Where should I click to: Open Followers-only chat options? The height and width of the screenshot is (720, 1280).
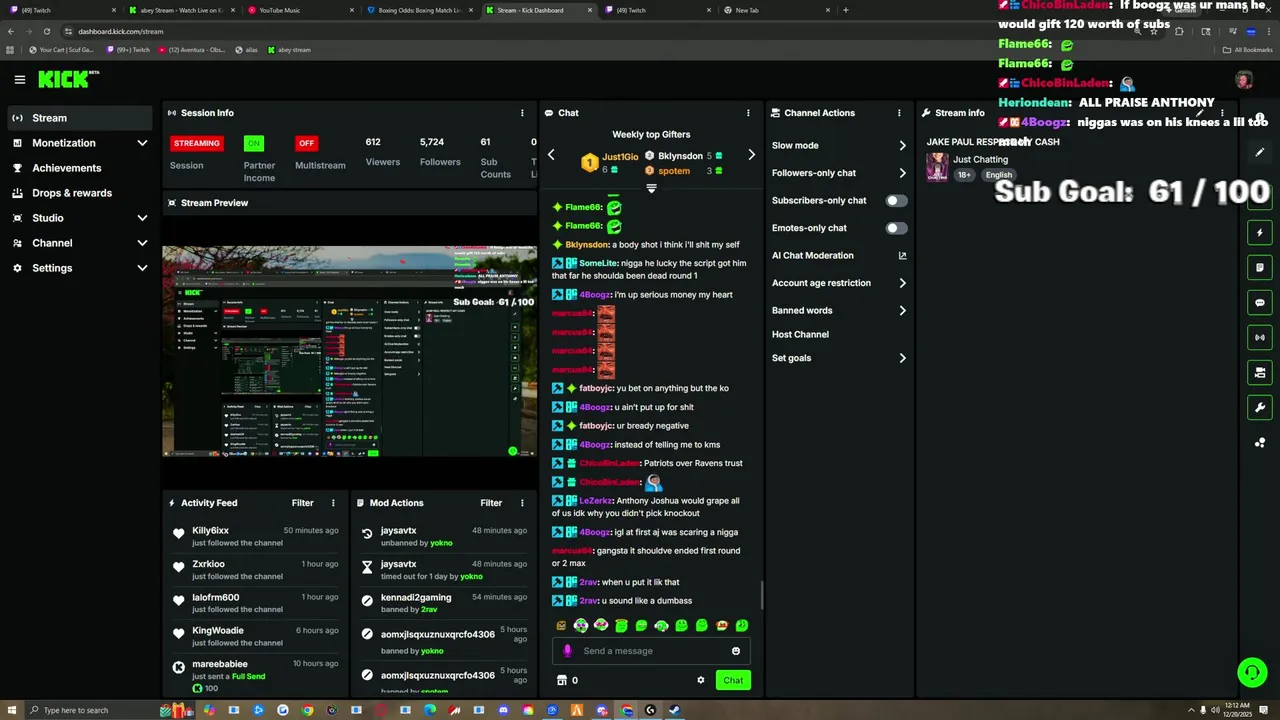click(839, 173)
